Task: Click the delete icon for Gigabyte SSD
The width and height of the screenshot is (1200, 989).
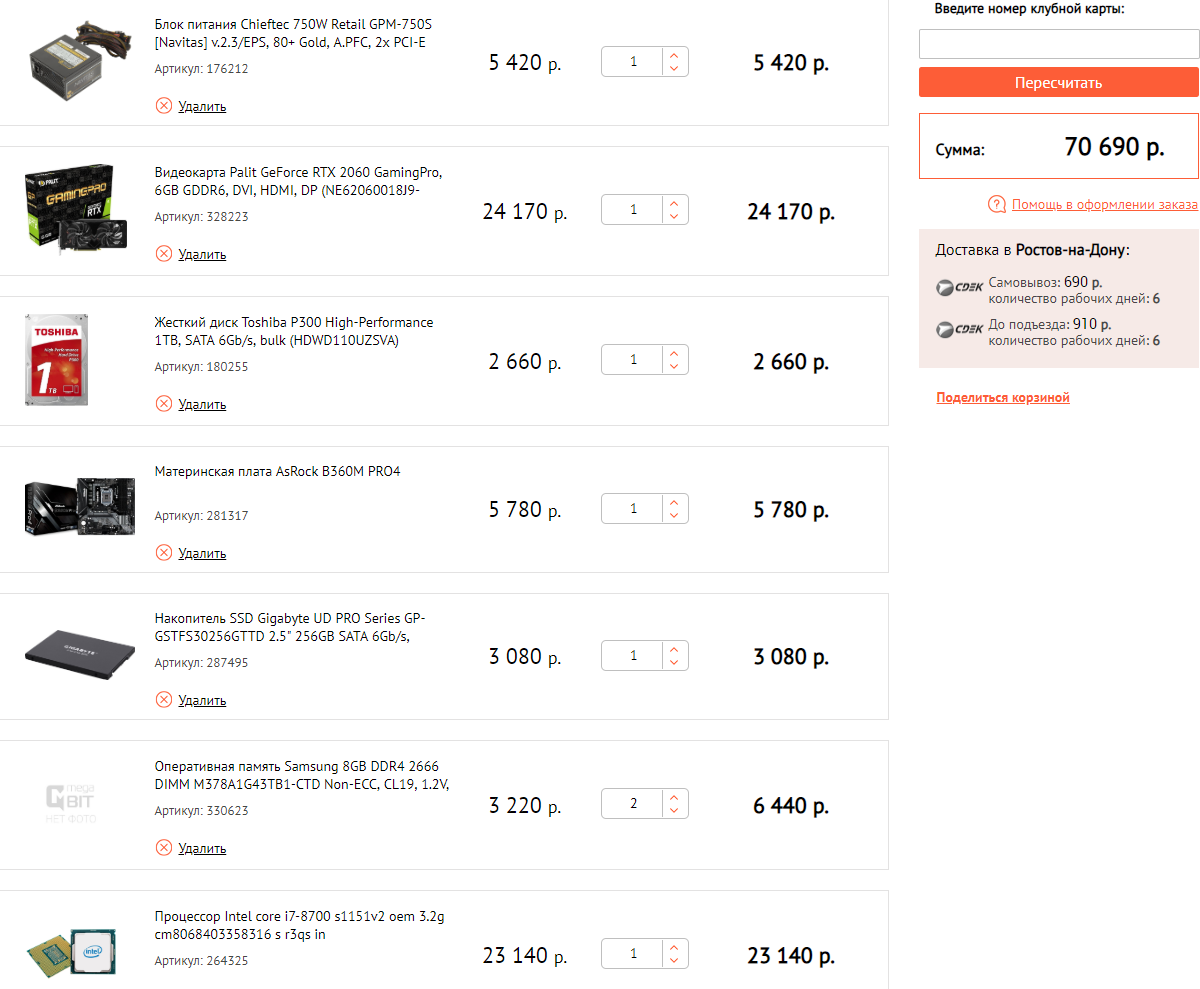Action: [164, 700]
